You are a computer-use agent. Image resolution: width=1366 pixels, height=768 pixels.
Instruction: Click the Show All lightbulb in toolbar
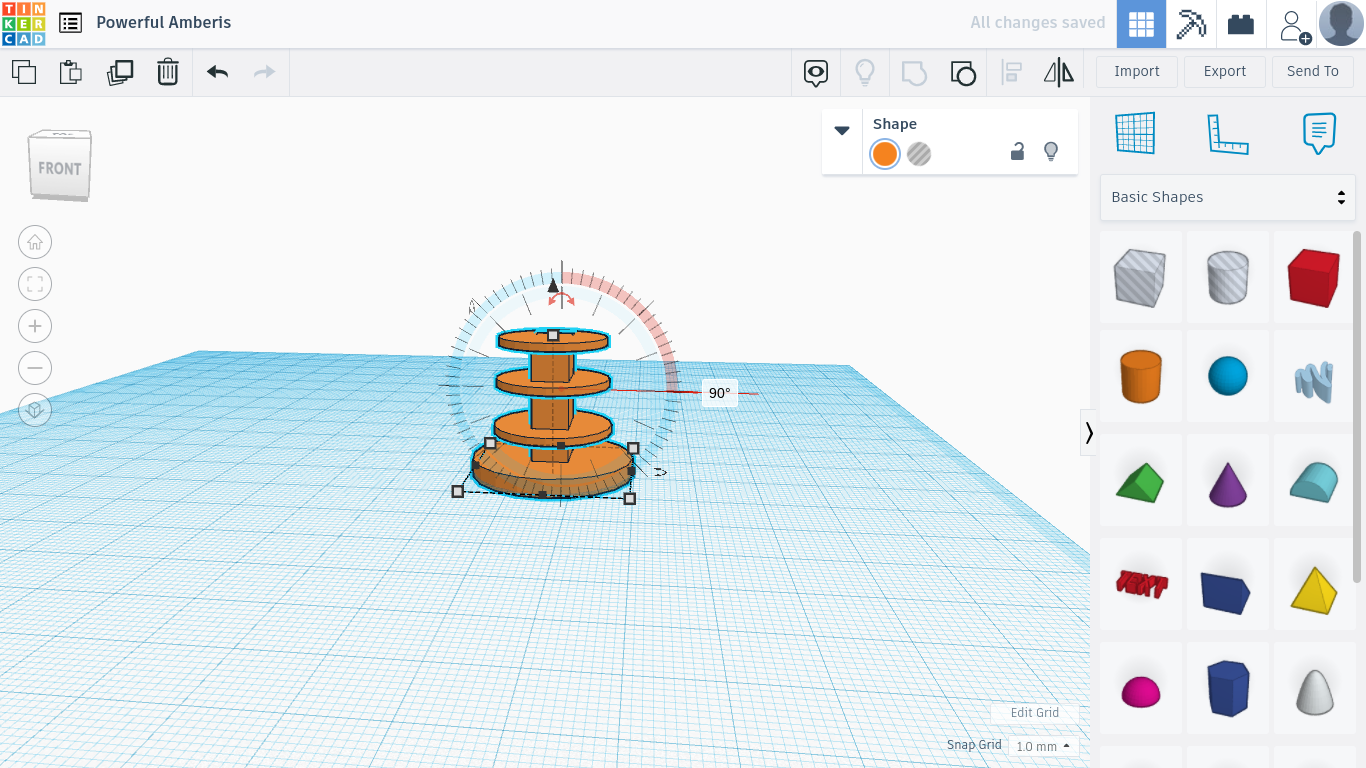pos(865,72)
